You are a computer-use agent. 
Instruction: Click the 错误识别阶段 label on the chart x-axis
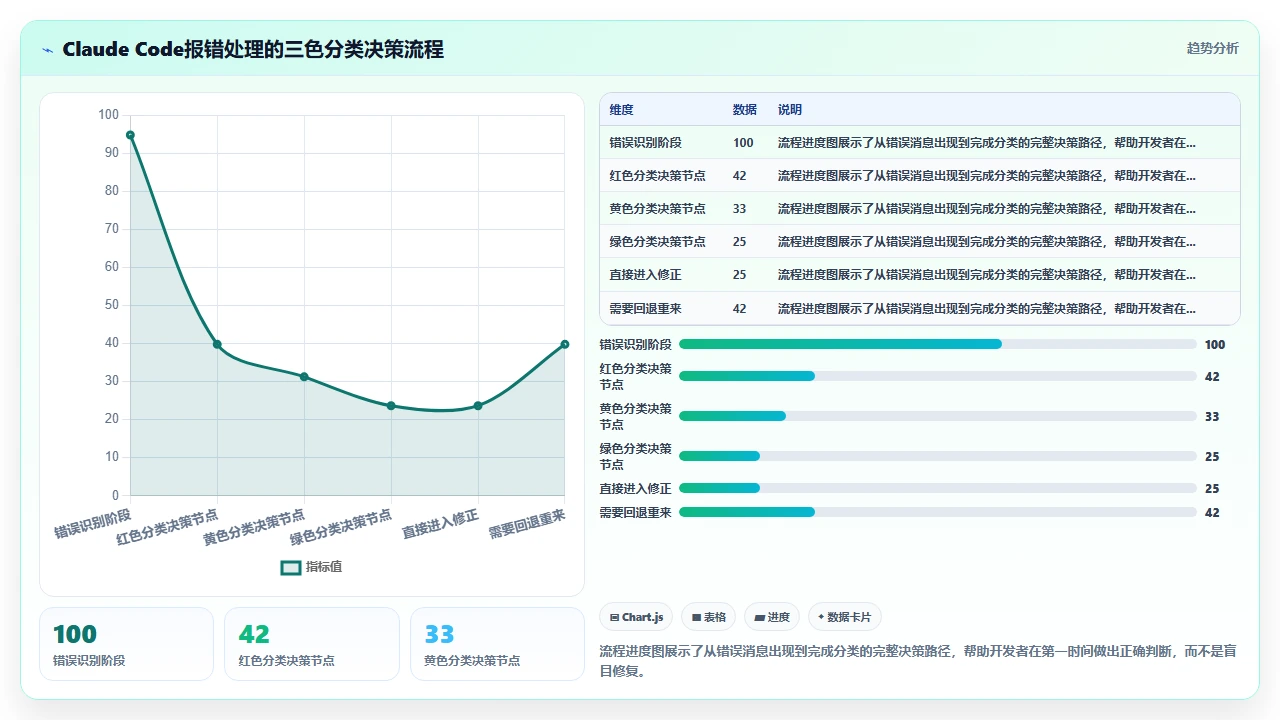pyautogui.click(x=93, y=524)
